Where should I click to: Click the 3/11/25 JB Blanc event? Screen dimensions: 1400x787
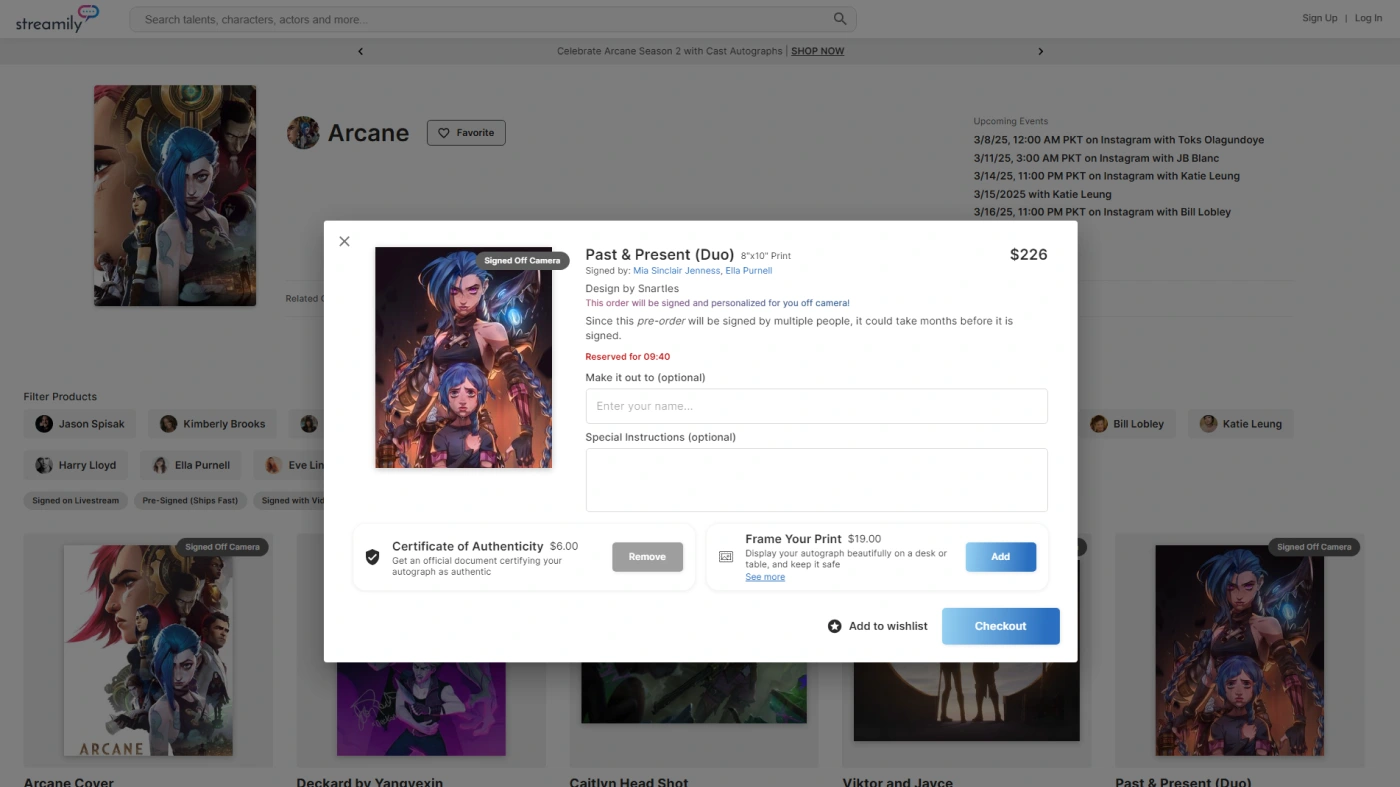[1096, 158]
